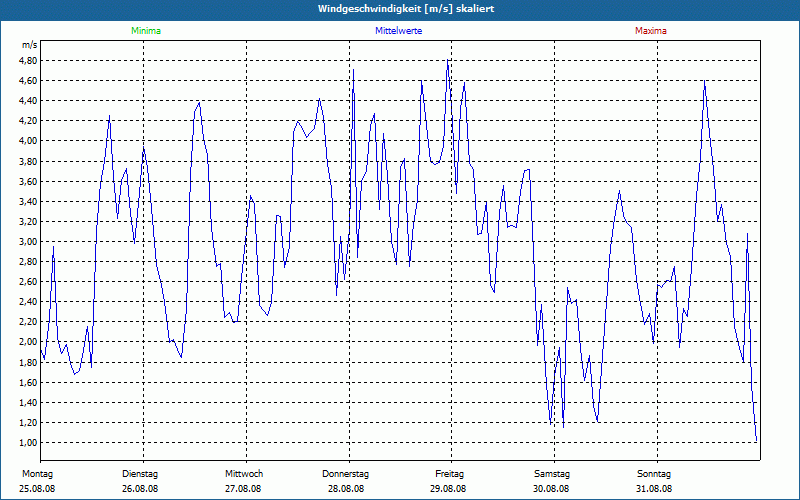Viewport: 800px width, 500px height.
Task: Click the 3,60 y-axis value
Action: [x=30, y=181]
